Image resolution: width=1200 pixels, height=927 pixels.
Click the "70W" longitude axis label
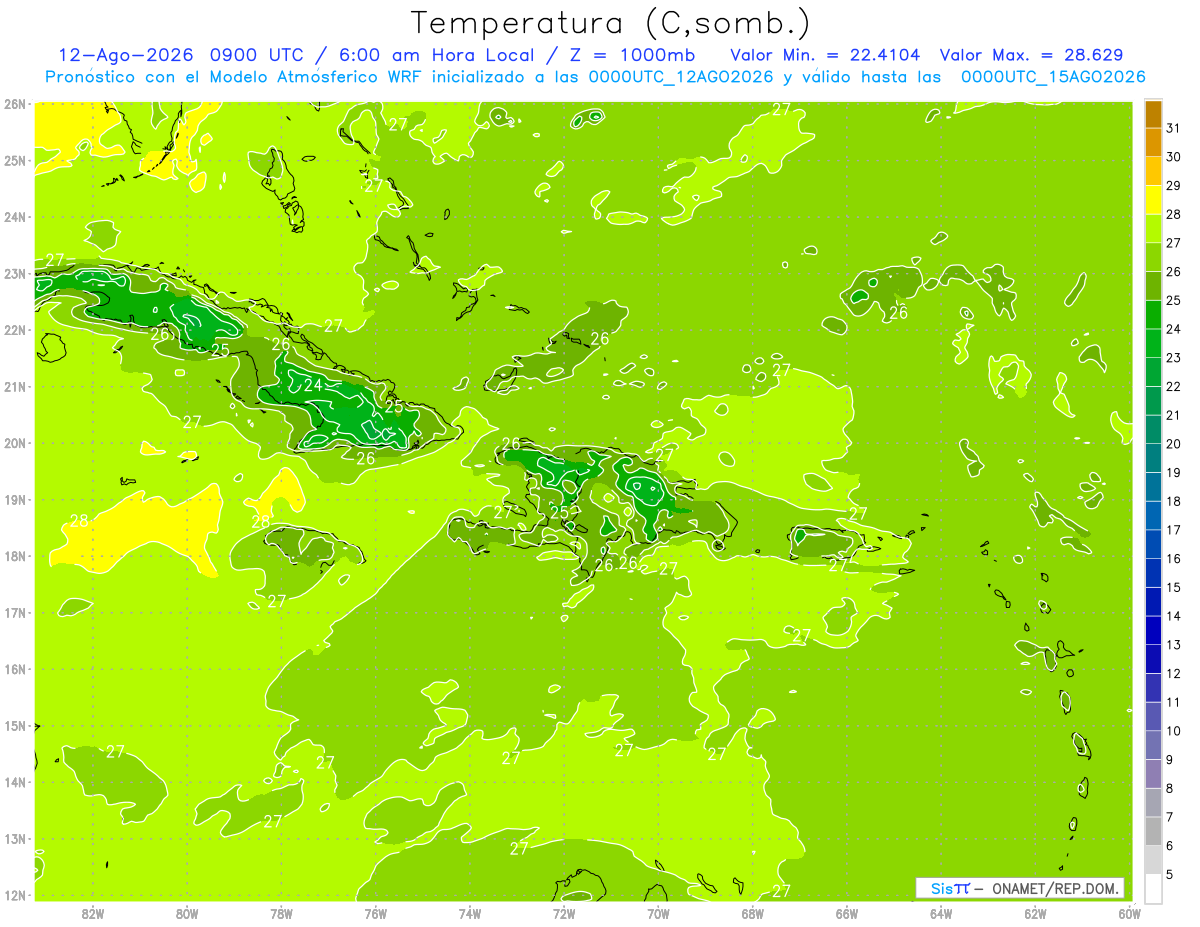[x=658, y=912]
